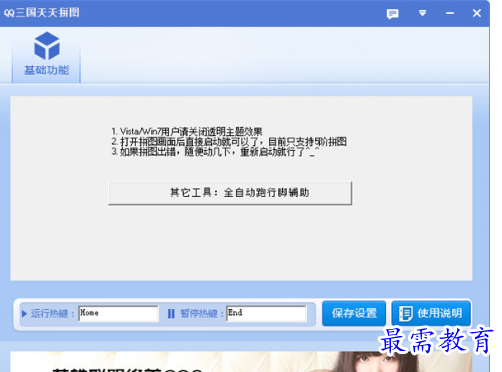The height and width of the screenshot is (372, 502).
Task: Close the QQ三国天天拼图 window
Action: [x=477, y=13]
